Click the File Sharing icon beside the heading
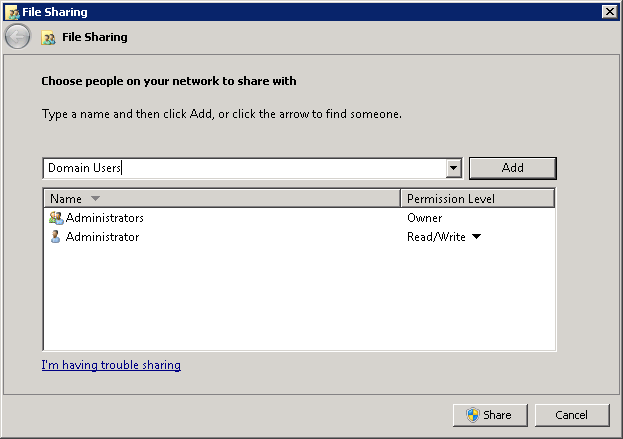The height and width of the screenshot is (439, 623). point(48,37)
